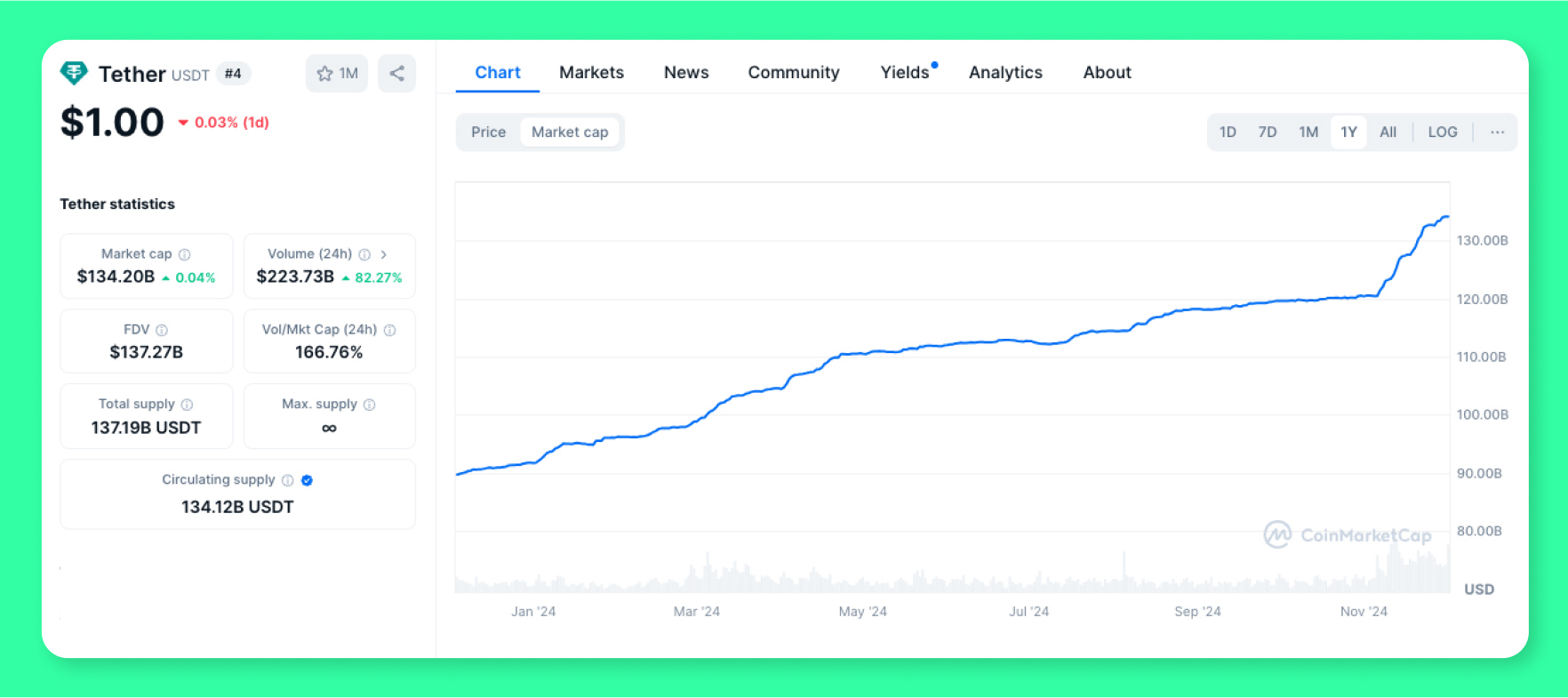
Task: Select the 1Y chart range
Action: [1348, 132]
